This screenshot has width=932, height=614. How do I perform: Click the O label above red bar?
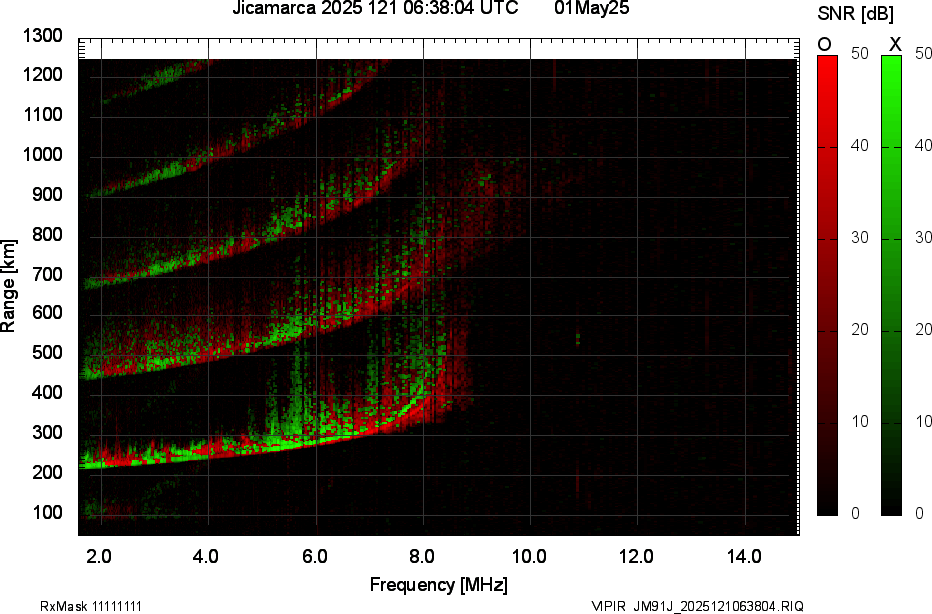point(824,45)
